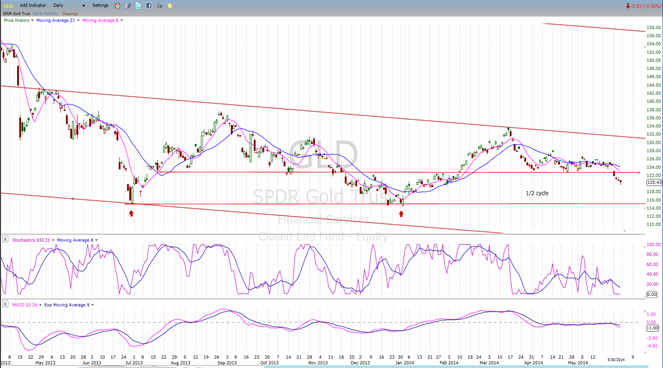
Task: Click the Jan 2014 label on time axis
Action: click(404, 363)
